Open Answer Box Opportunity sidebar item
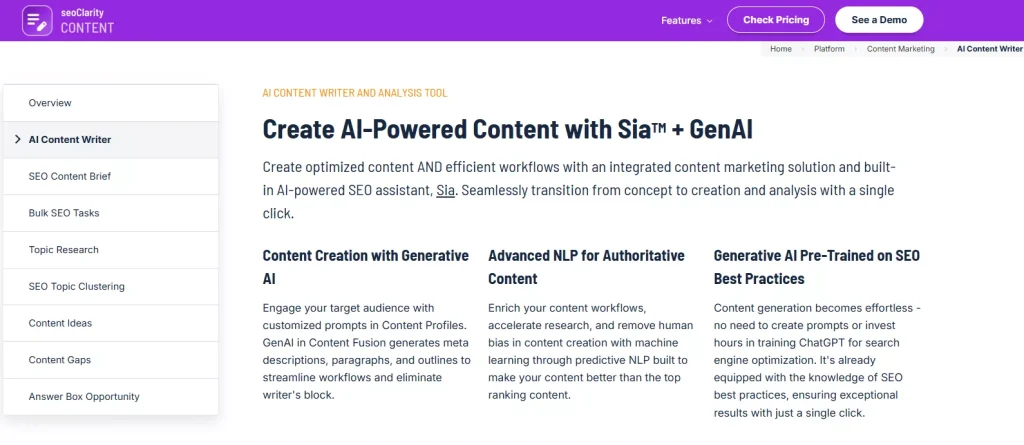Image resolution: width=1024 pixels, height=445 pixels. pyautogui.click(x=84, y=397)
